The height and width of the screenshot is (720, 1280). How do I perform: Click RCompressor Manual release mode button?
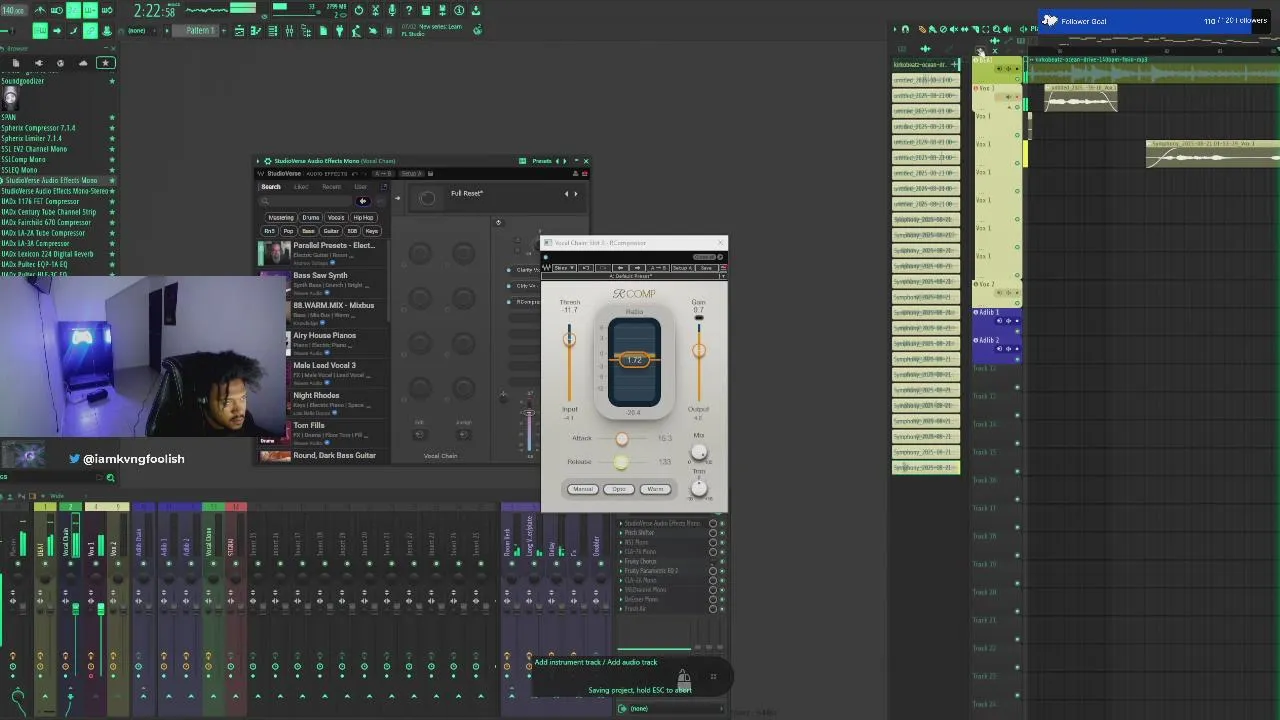pos(583,489)
